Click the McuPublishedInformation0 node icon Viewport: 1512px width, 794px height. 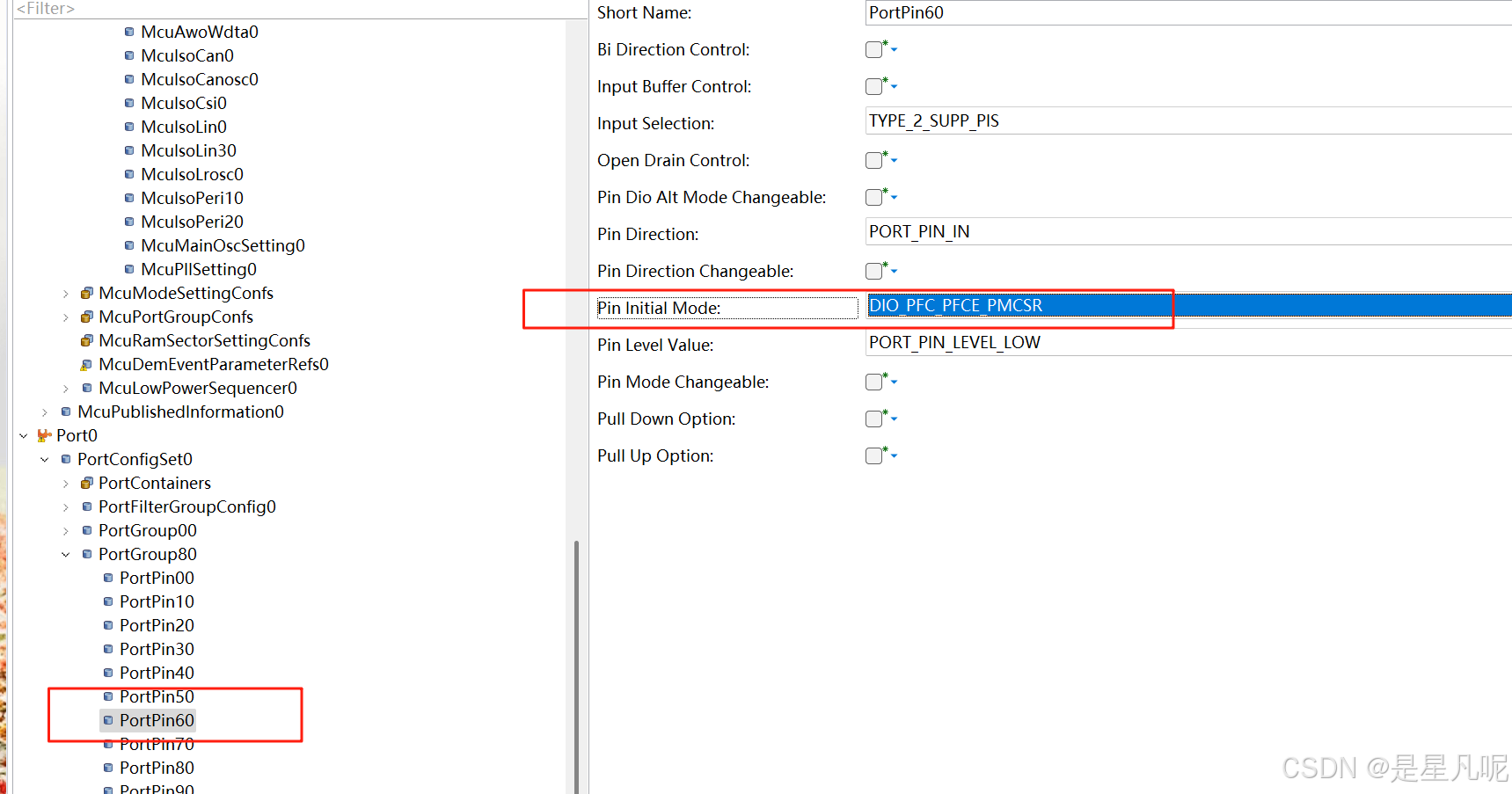66,412
